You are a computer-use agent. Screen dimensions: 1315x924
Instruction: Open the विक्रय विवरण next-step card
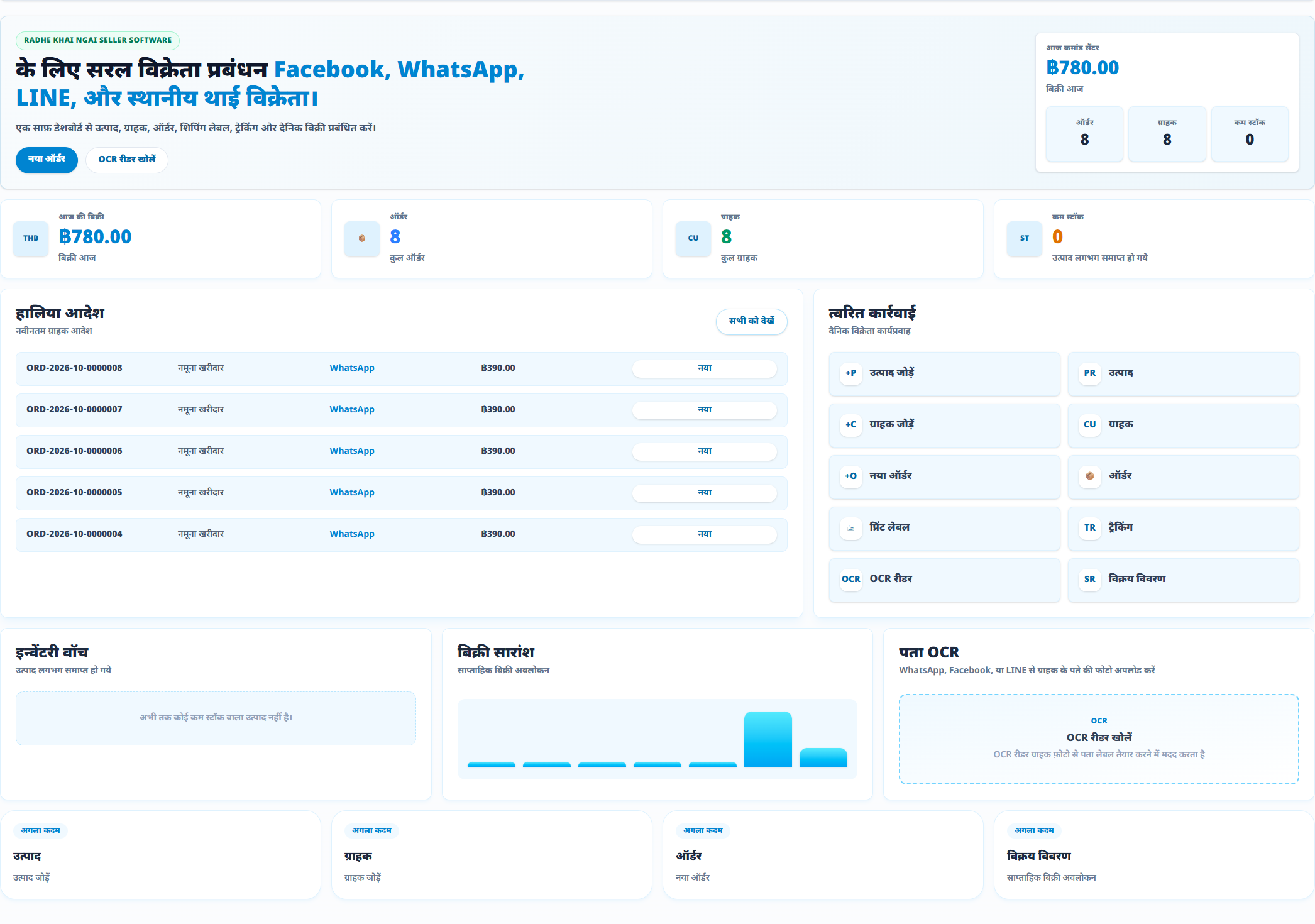coord(1154,855)
